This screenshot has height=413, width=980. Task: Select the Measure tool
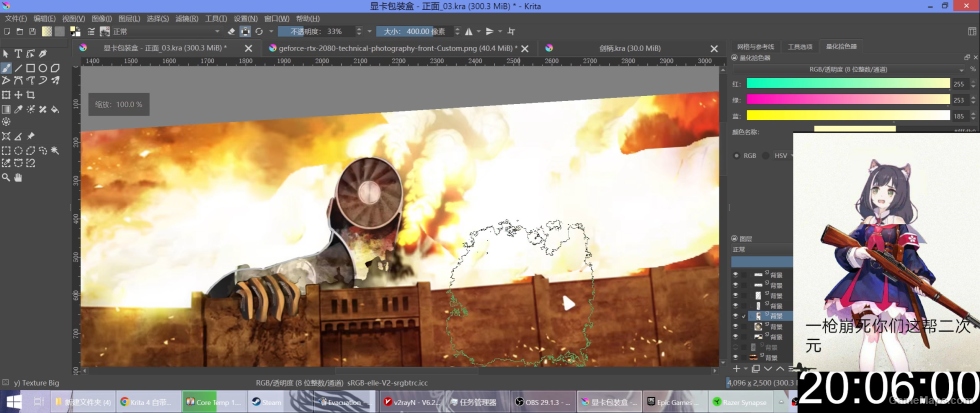pos(18,136)
